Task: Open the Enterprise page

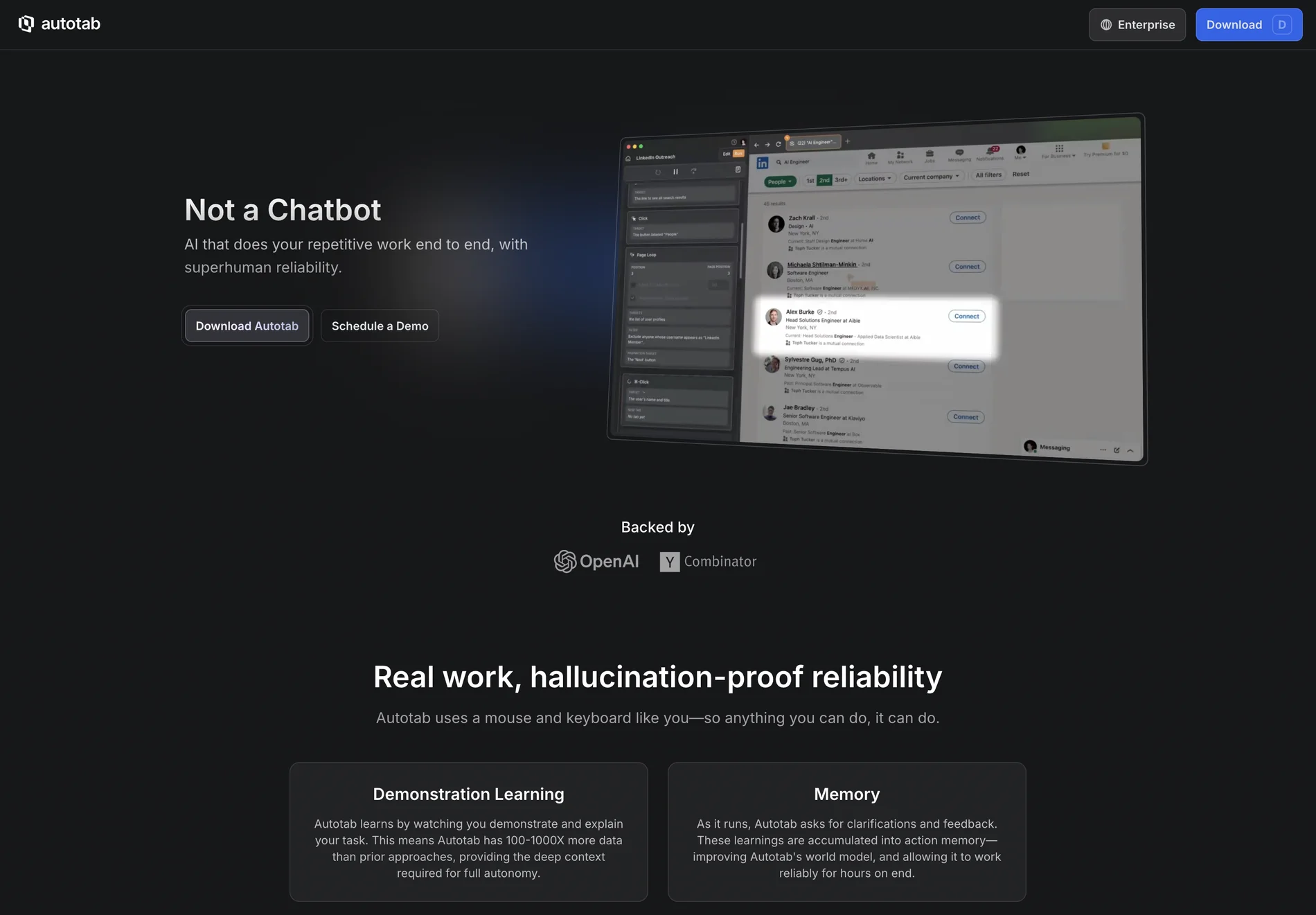Action: (1137, 25)
